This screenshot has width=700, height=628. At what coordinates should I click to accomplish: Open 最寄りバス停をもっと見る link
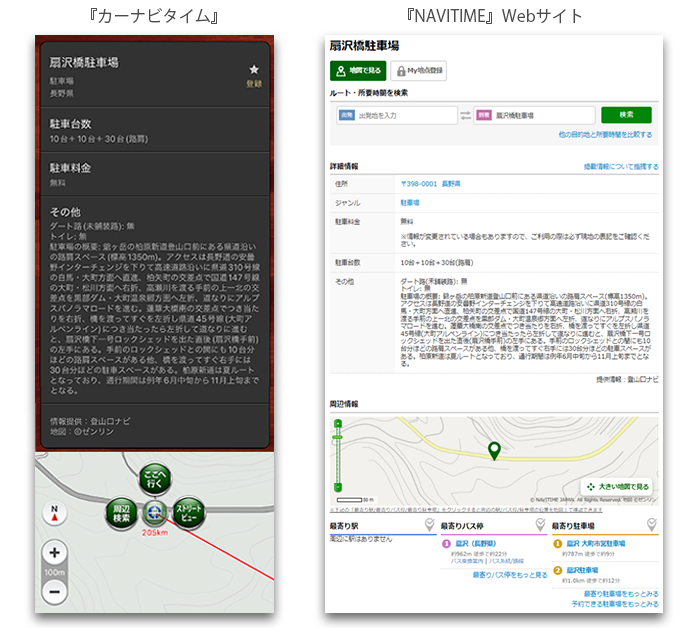510,575
